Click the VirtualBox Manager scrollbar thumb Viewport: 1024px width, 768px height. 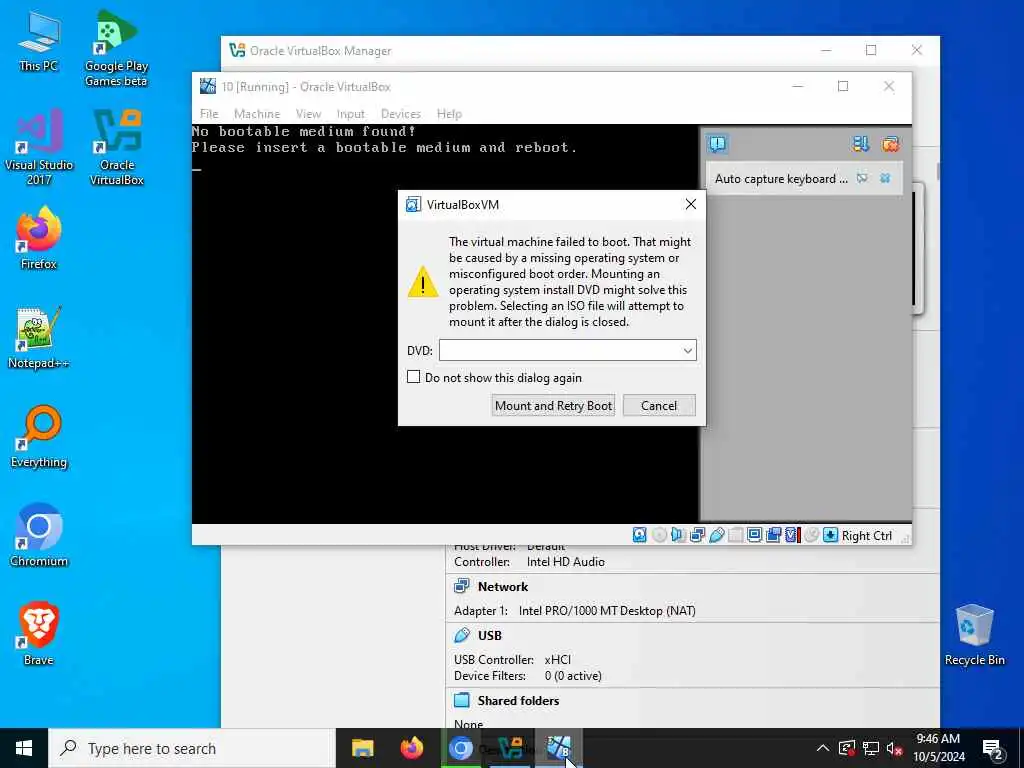pyautogui.click(x=938, y=170)
